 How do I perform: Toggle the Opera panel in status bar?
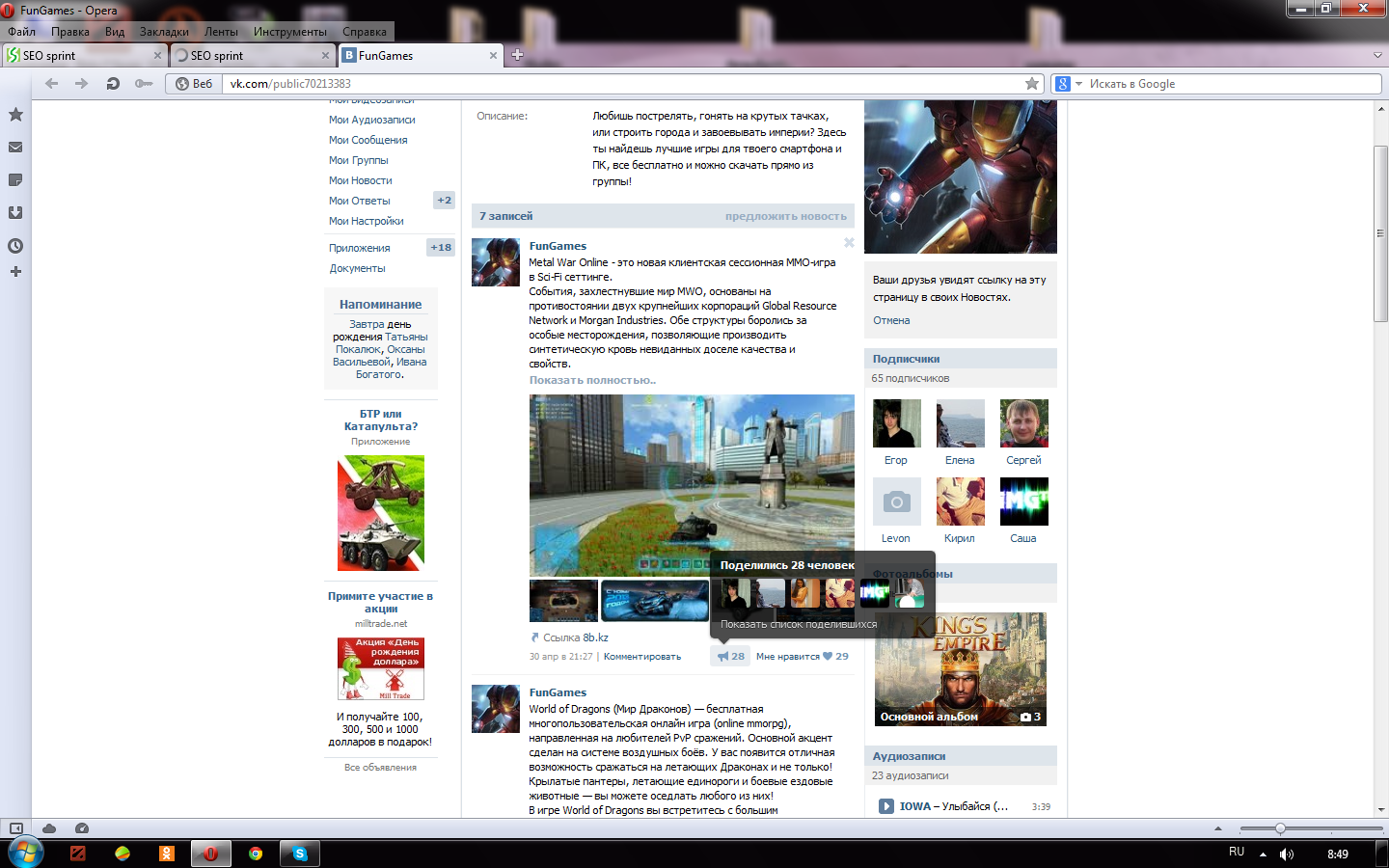tap(15, 828)
